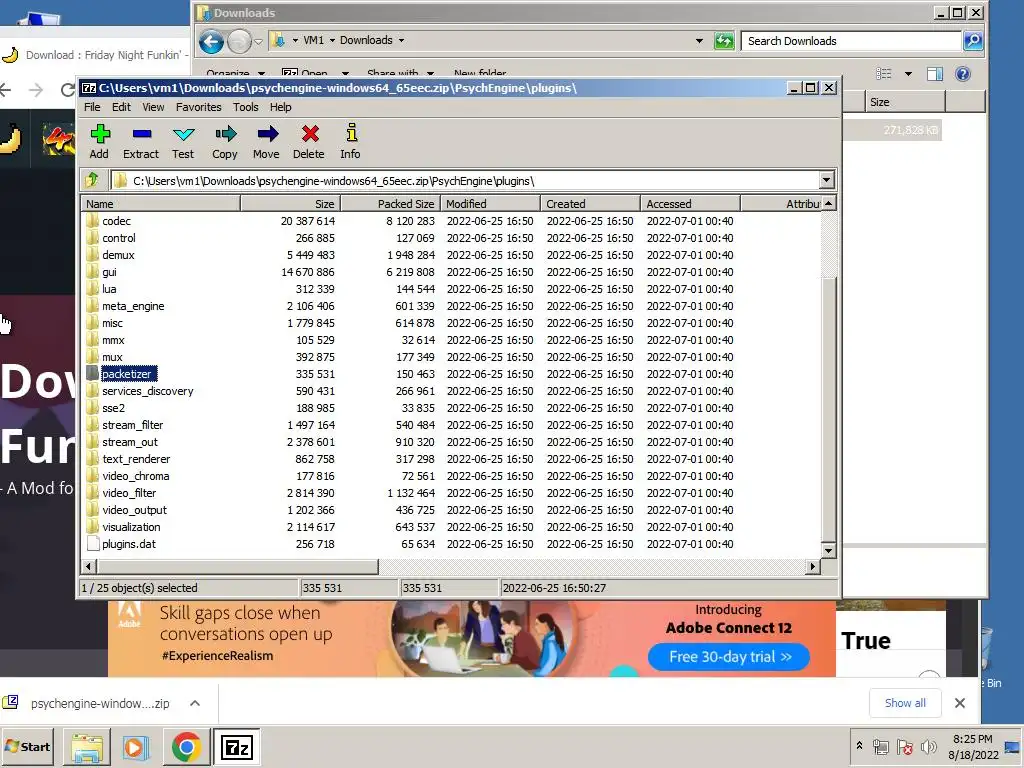
Task: Select the video_filter folder icon
Action: pos(92,492)
